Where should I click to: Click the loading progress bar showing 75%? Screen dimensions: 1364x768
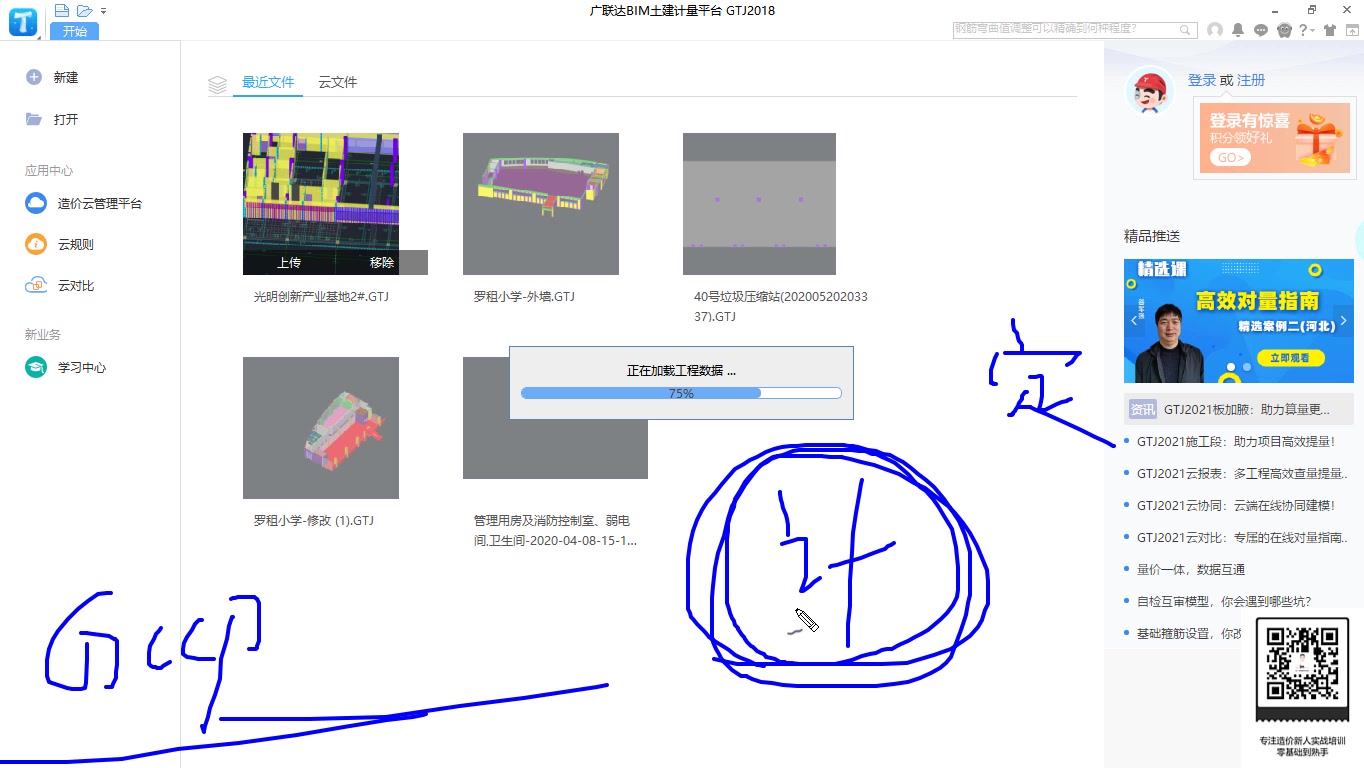pyautogui.click(x=681, y=393)
